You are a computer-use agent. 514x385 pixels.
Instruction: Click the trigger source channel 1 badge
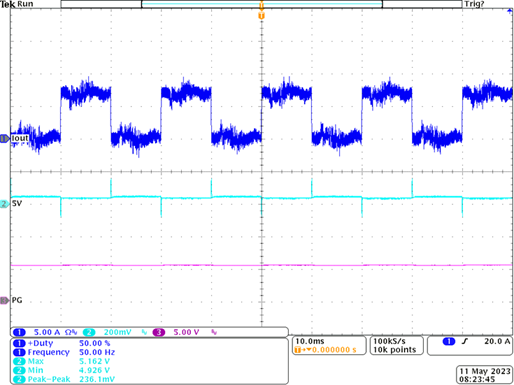coord(449,341)
